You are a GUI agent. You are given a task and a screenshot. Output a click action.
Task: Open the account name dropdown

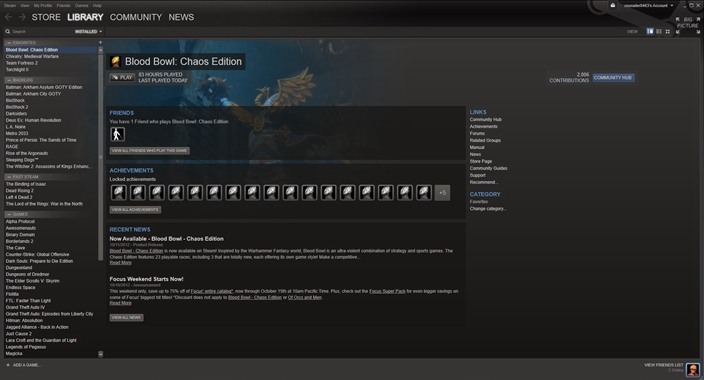click(x=648, y=5)
